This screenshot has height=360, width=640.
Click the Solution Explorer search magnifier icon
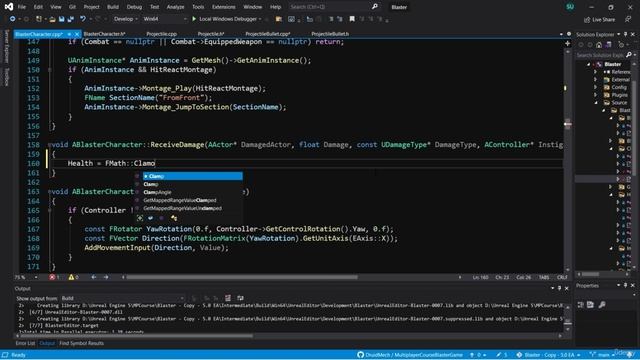[629, 55]
